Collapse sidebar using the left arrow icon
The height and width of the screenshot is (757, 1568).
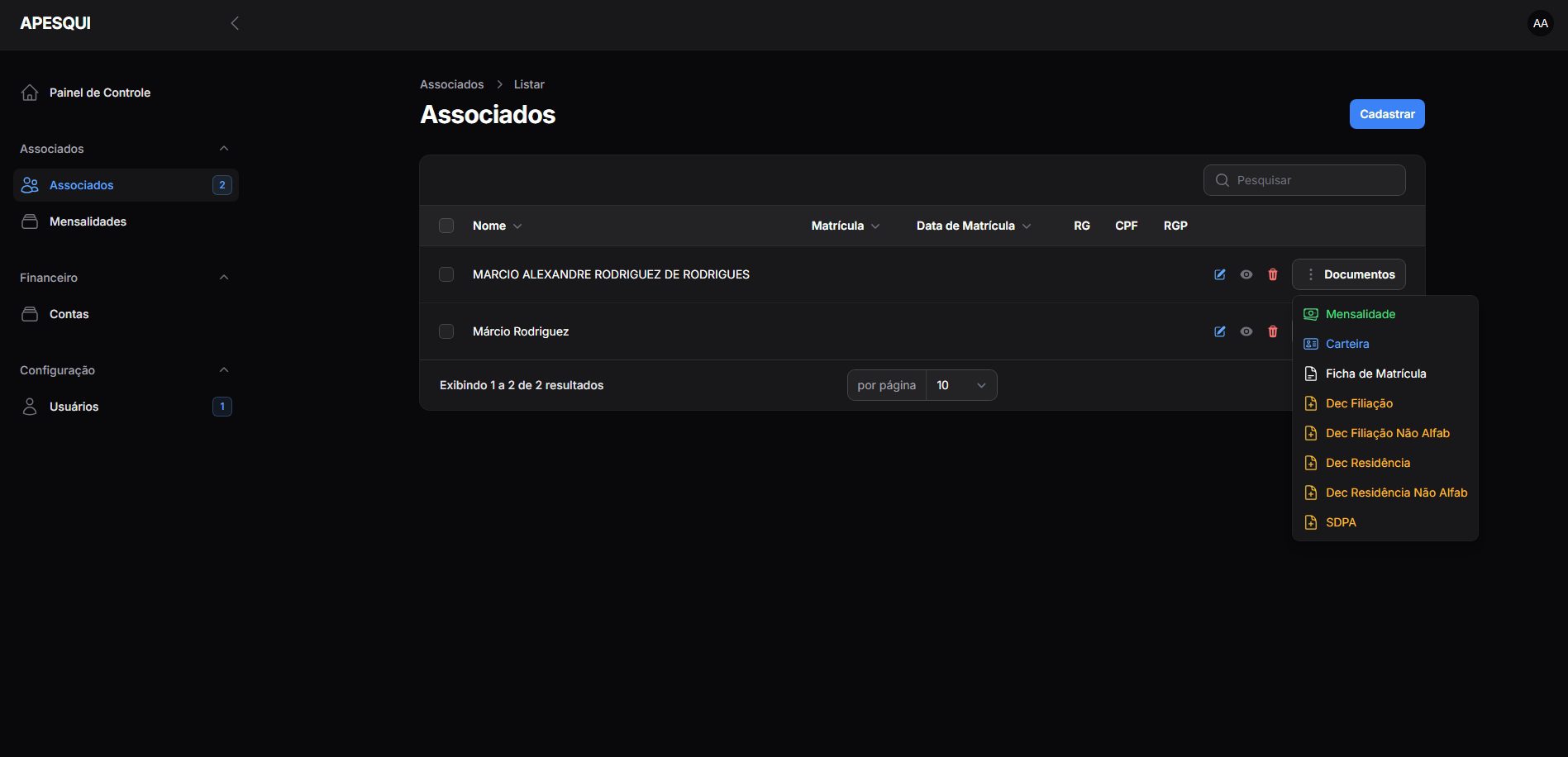[x=235, y=23]
